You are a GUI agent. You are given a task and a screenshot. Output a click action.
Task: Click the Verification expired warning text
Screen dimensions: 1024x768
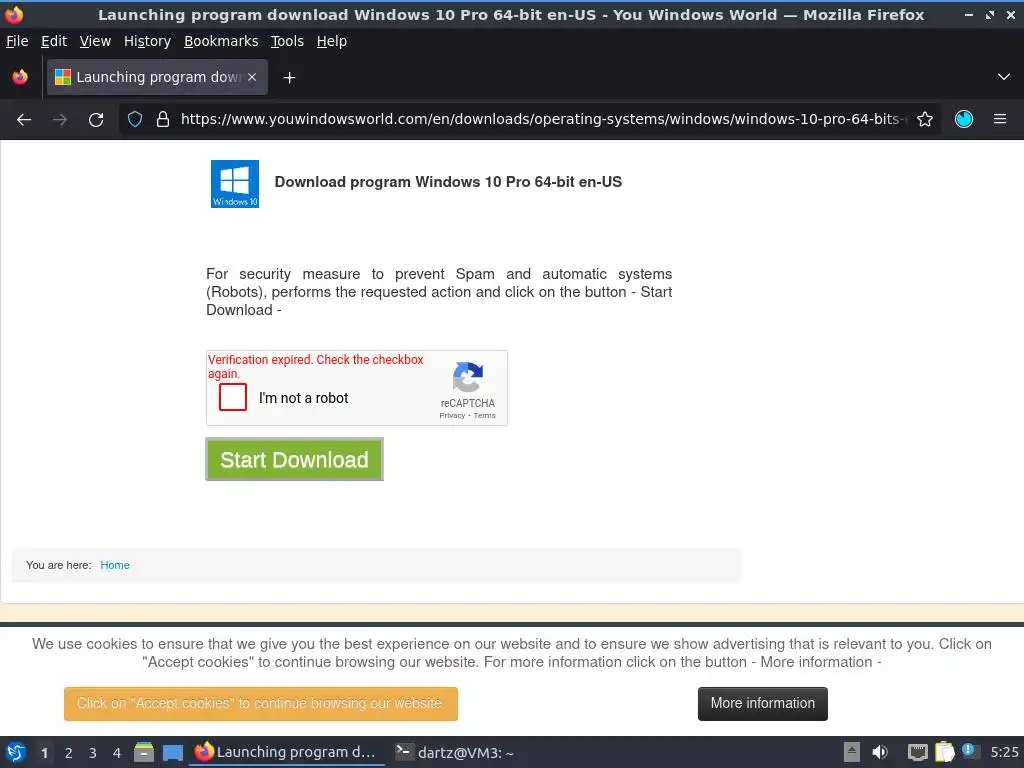[x=315, y=366]
